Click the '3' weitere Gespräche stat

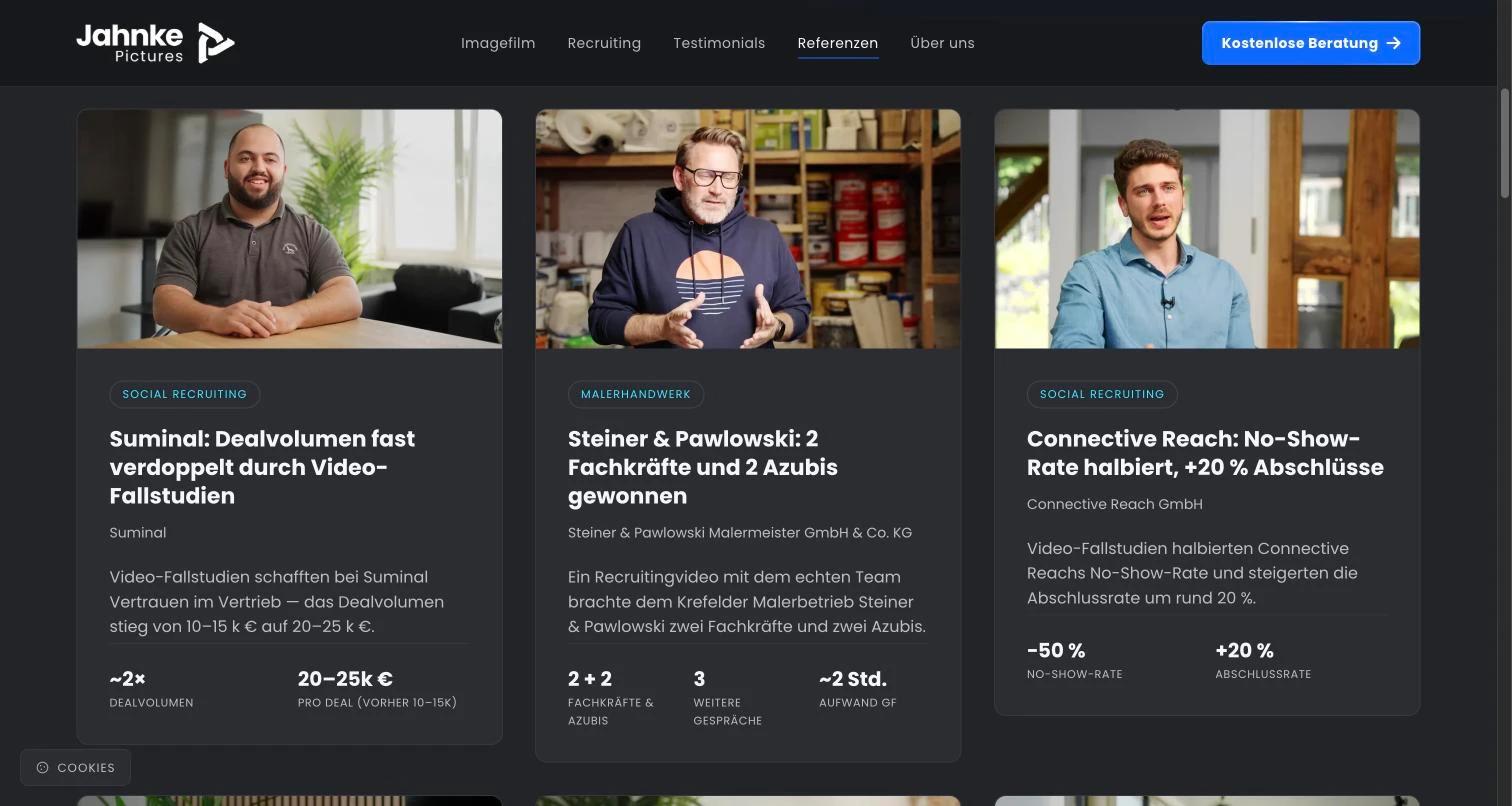tap(699, 679)
